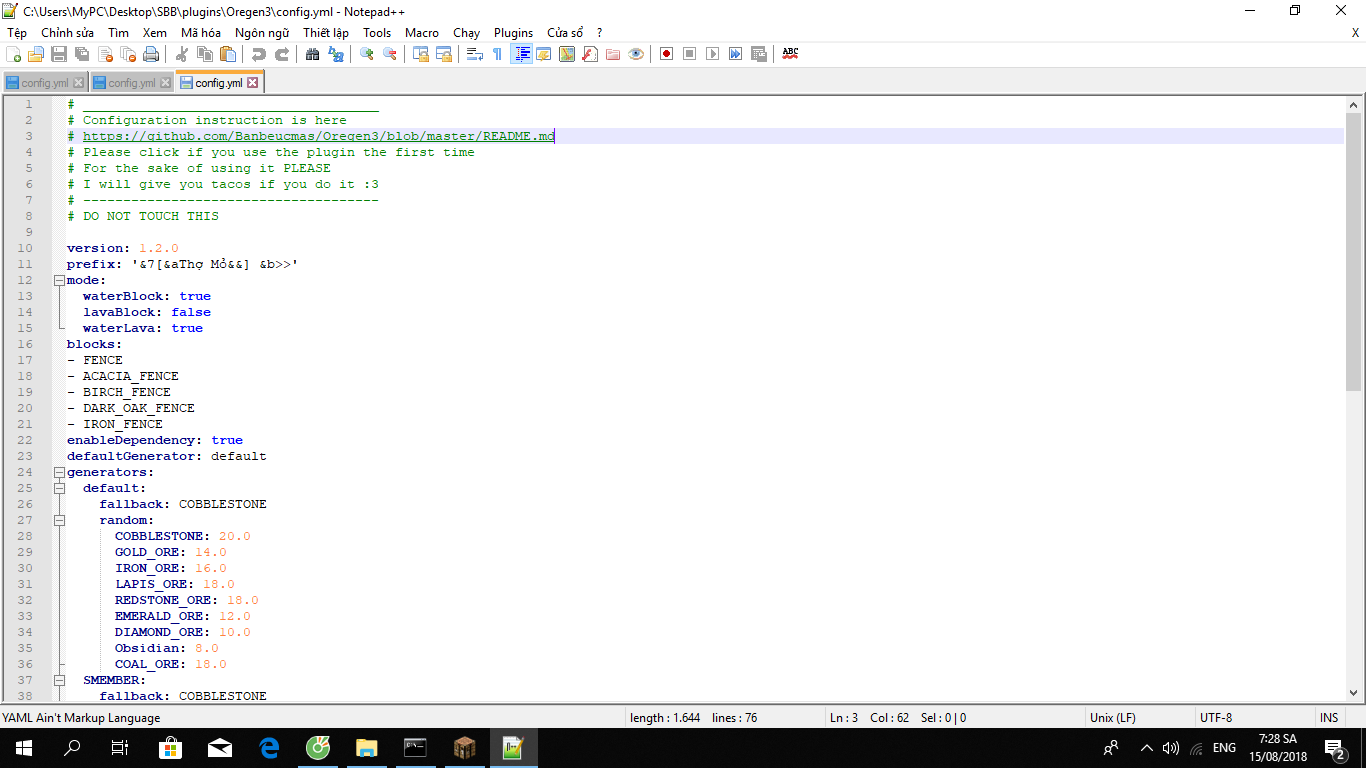
Task: Collapse the mode: block at line 12
Action: tap(59, 280)
